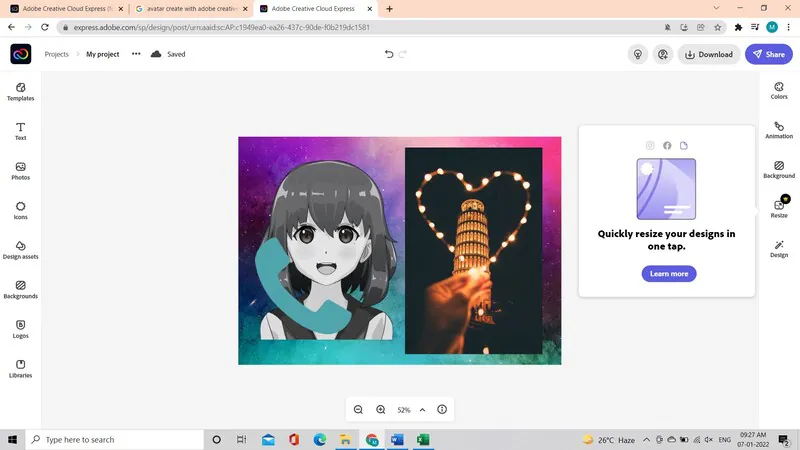Click Learn more in resize tip
This screenshot has width=800, height=450.
pos(669,273)
